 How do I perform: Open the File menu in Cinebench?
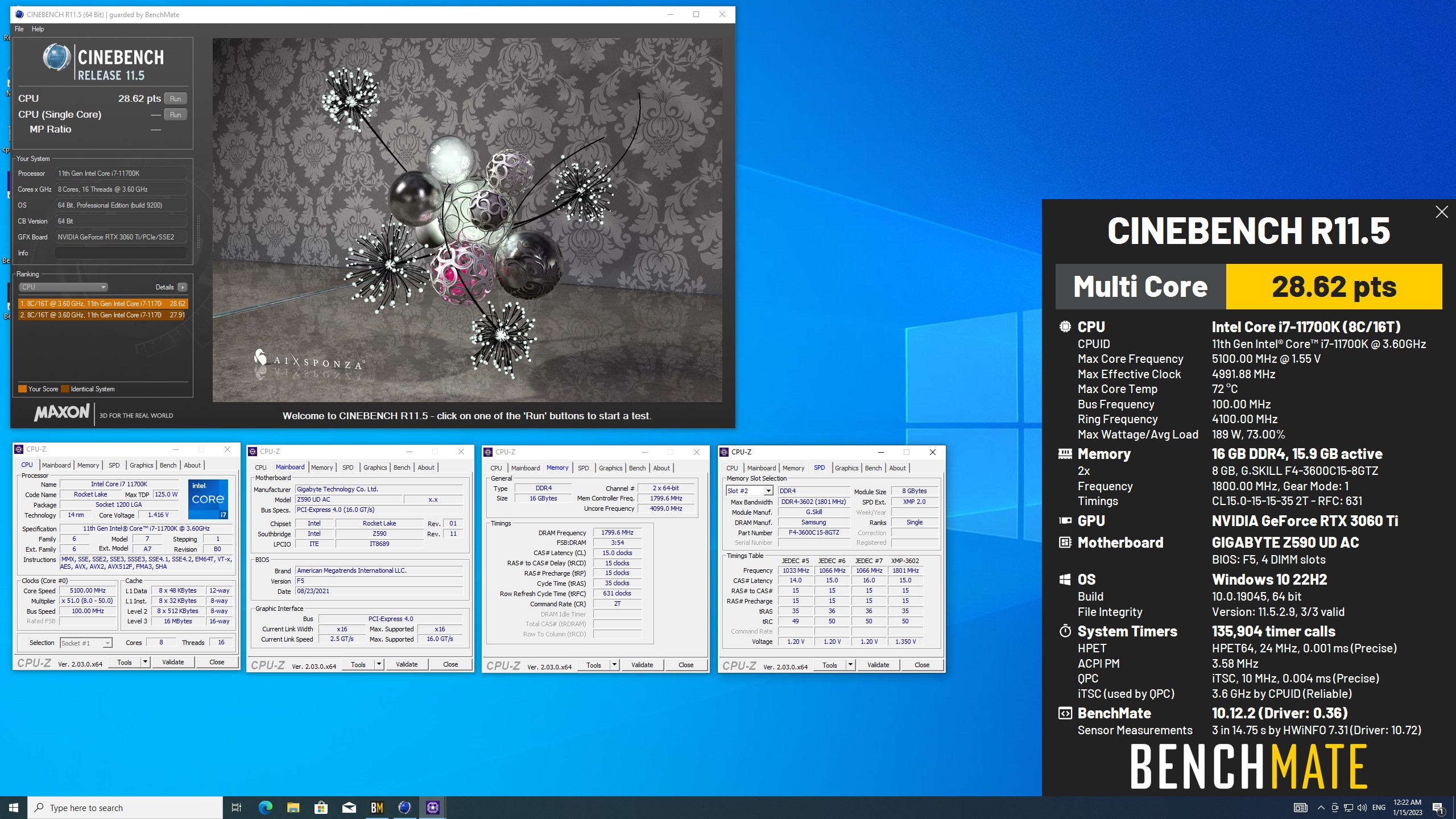(19, 29)
